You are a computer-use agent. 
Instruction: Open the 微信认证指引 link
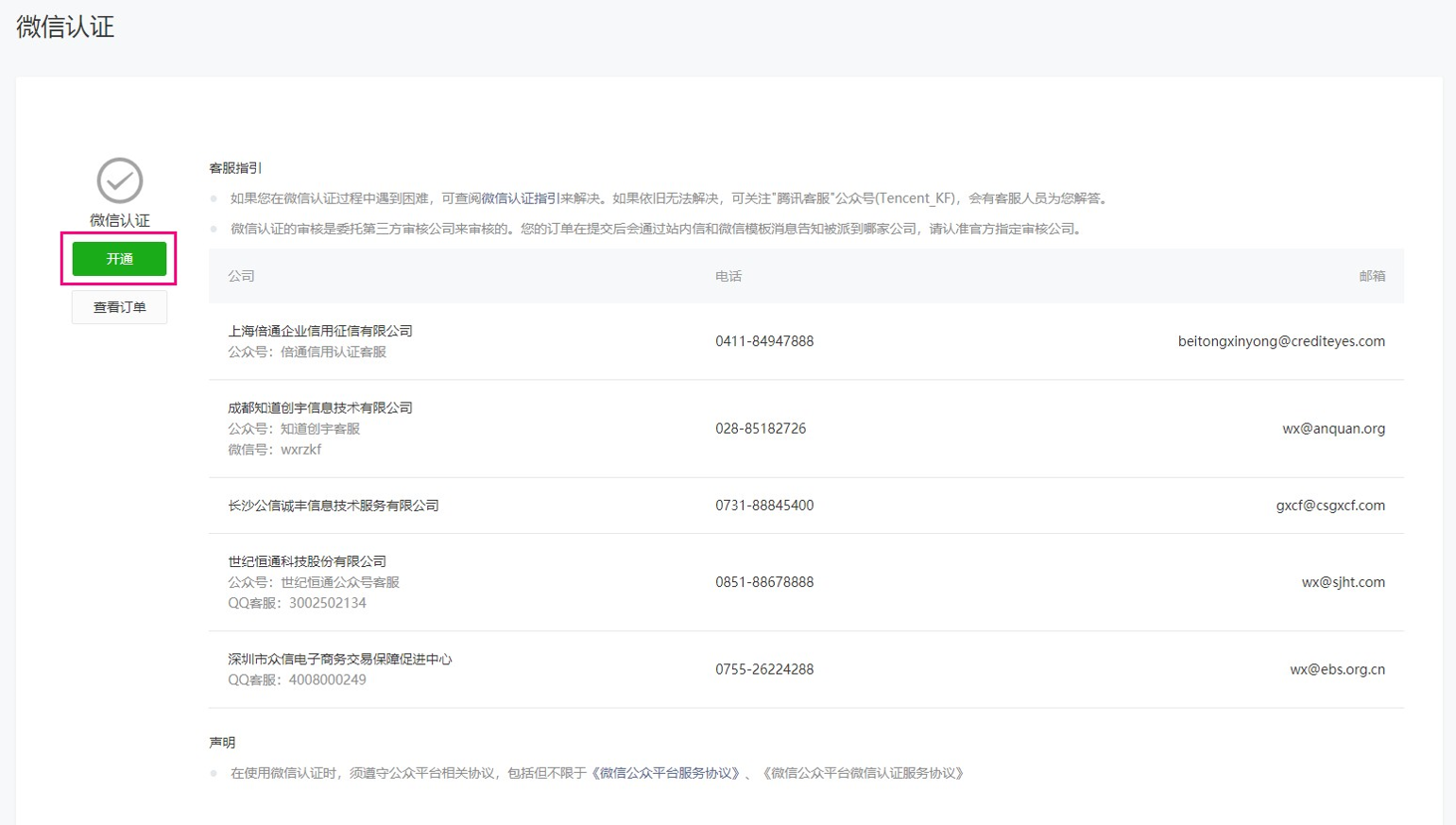click(521, 198)
